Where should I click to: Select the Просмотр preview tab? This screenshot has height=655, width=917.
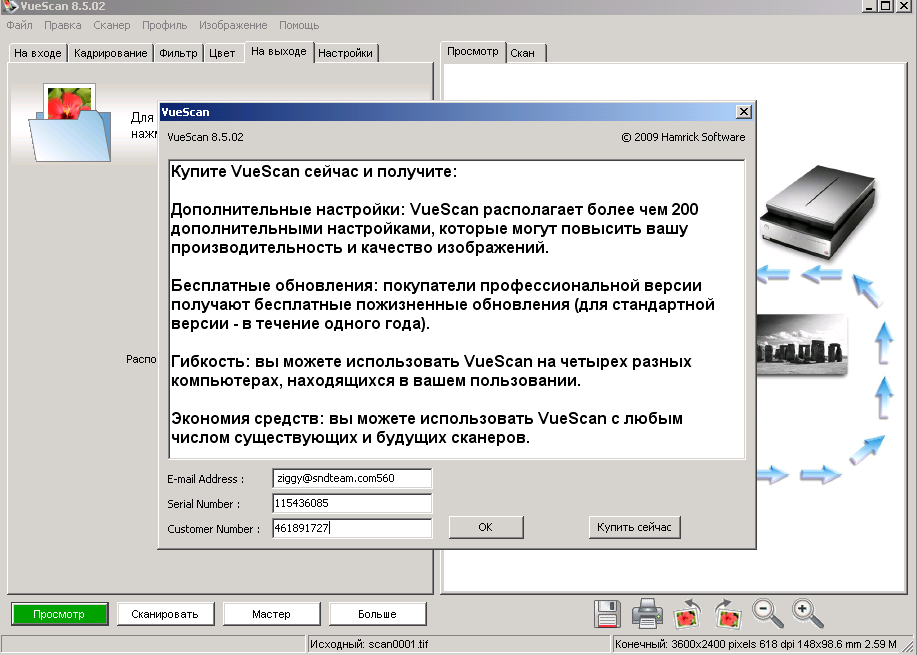pyautogui.click(x=473, y=51)
